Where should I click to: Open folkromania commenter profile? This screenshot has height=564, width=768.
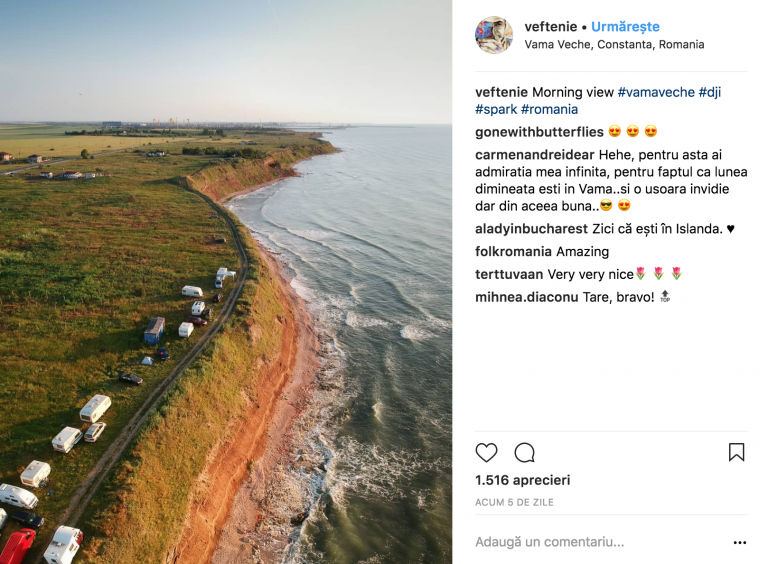[513, 251]
